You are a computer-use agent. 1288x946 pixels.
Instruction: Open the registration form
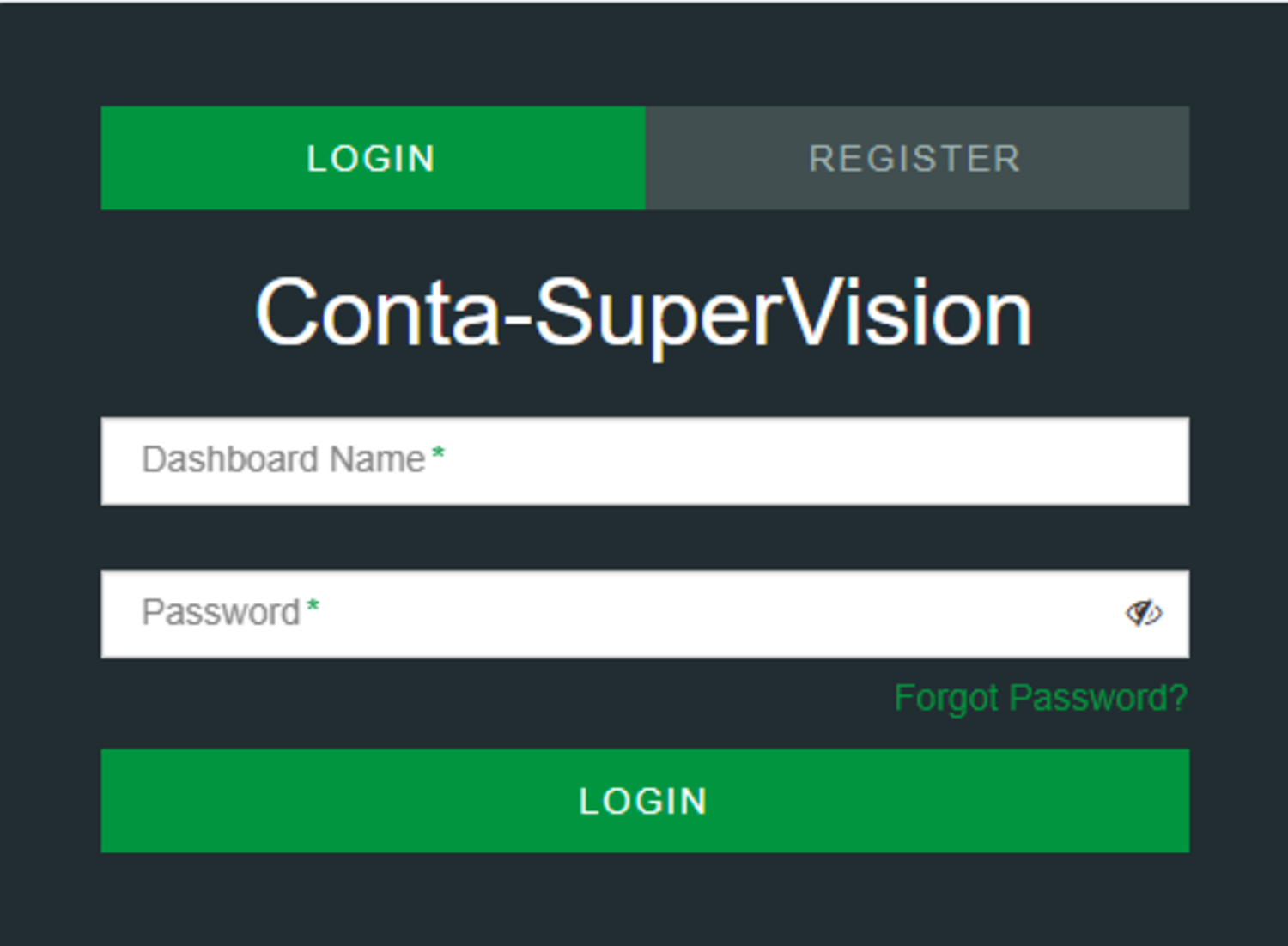915,158
